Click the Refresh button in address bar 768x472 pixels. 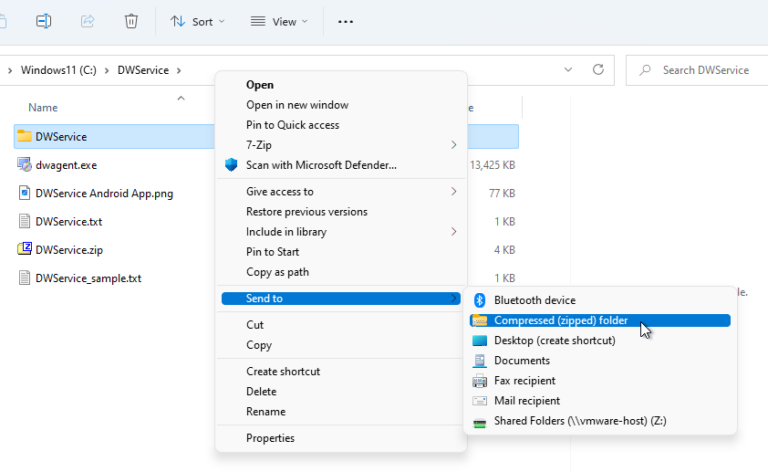[598, 70]
